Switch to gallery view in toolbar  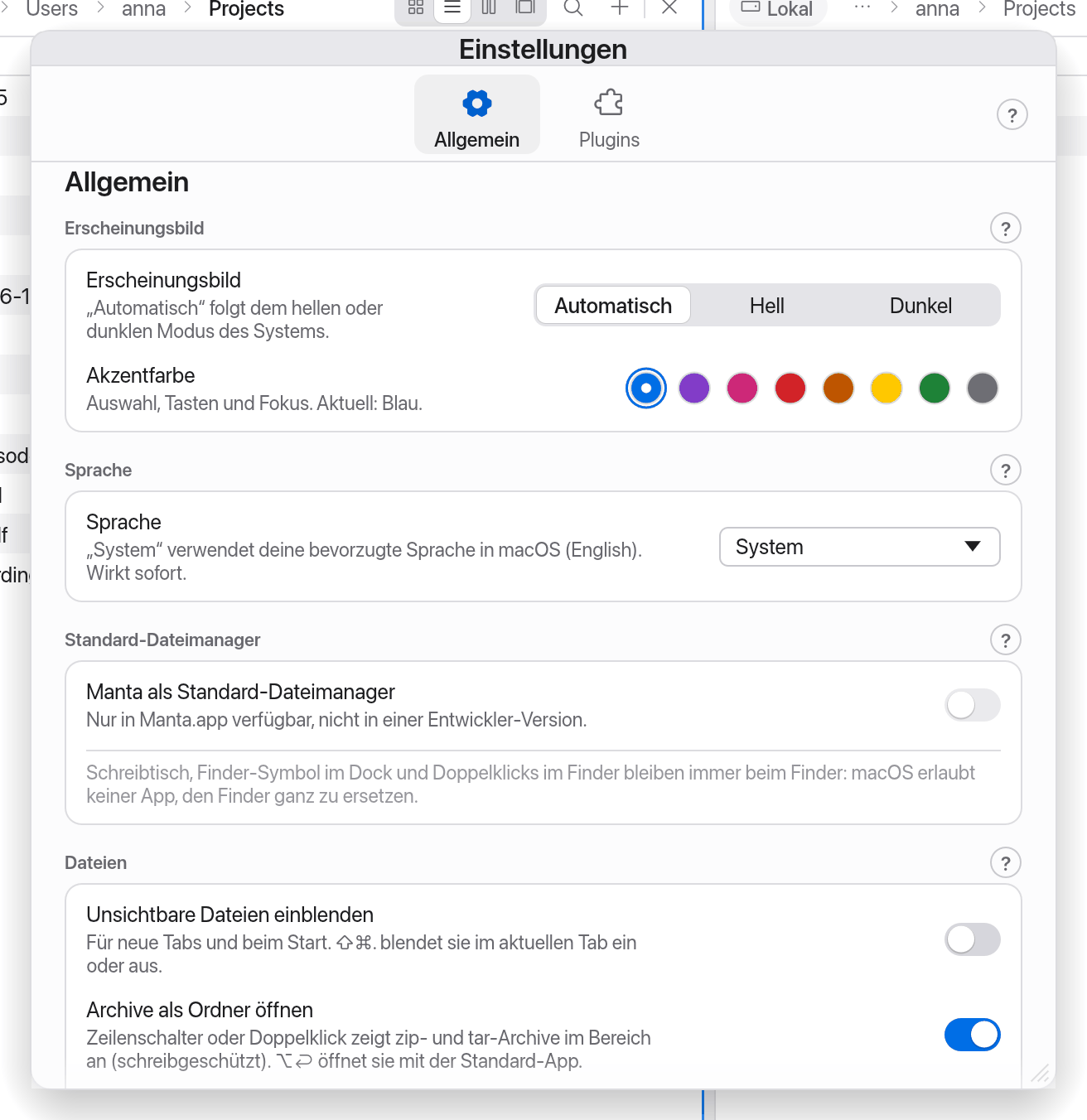pos(525,8)
